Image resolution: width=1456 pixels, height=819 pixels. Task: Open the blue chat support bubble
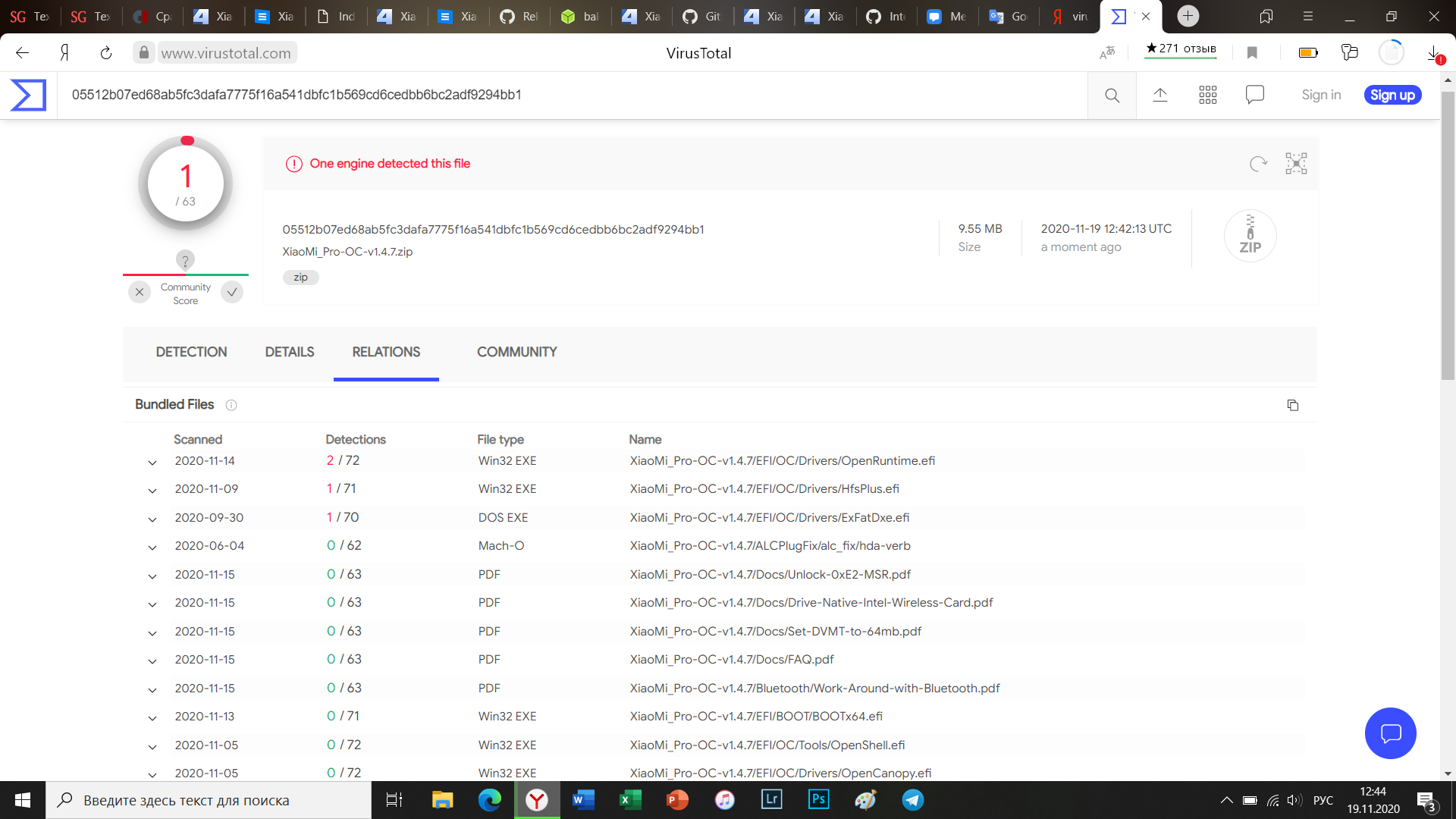pyautogui.click(x=1390, y=733)
